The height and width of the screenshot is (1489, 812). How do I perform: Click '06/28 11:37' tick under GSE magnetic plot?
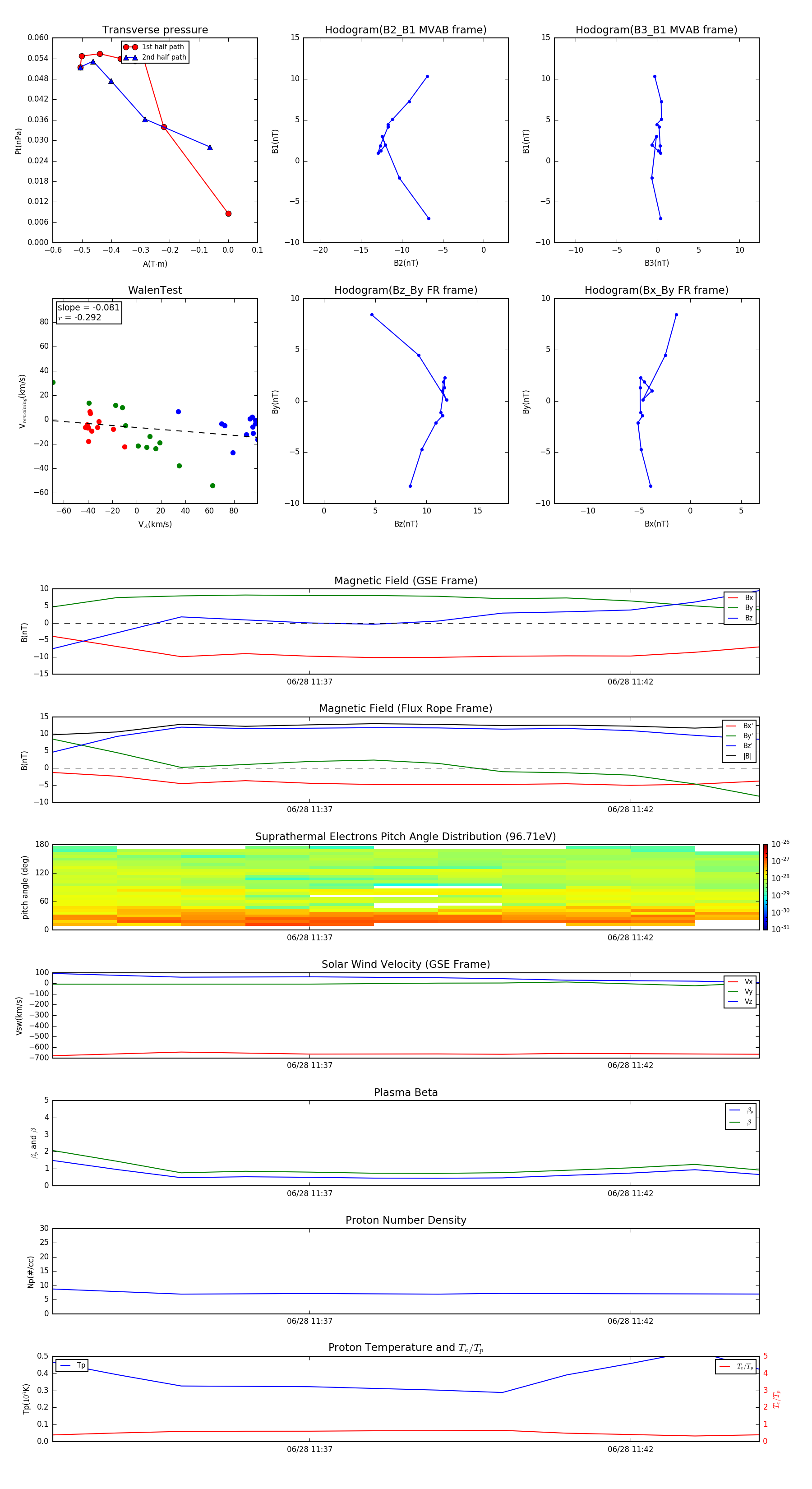click(x=309, y=682)
